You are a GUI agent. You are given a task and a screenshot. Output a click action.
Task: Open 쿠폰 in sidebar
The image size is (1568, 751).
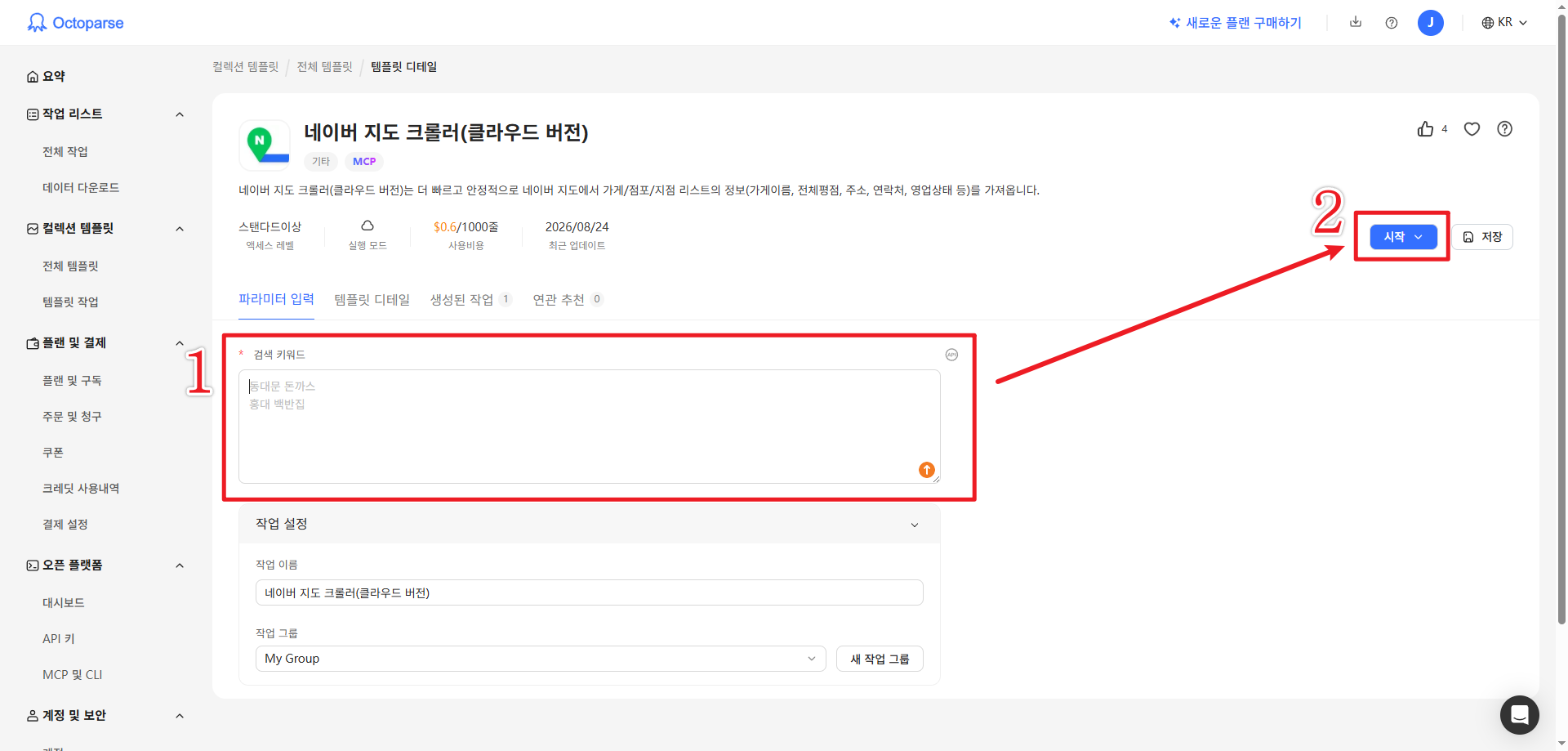click(53, 453)
